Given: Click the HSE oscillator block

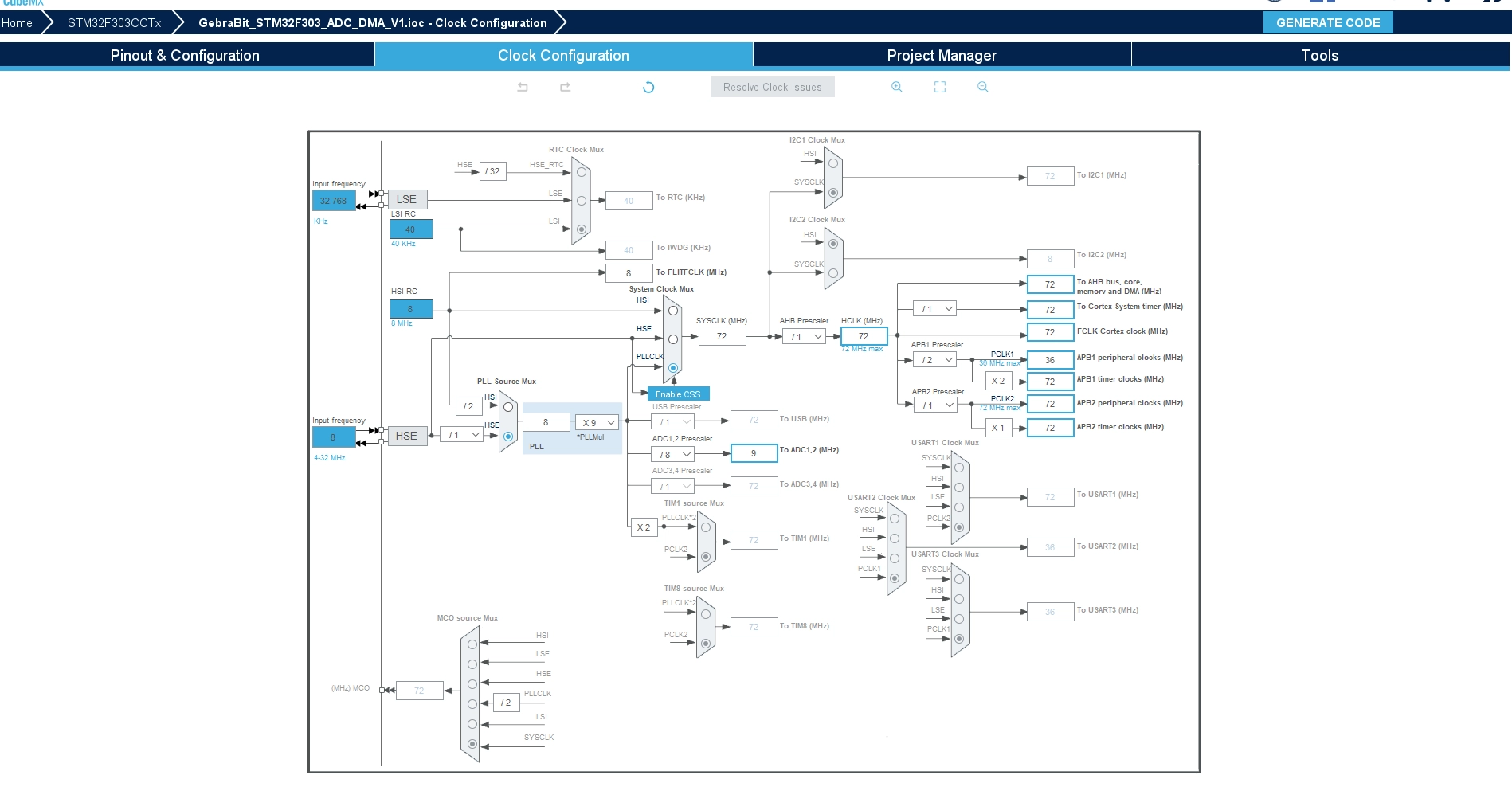Looking at the screenshot, I should coord(407,436).
